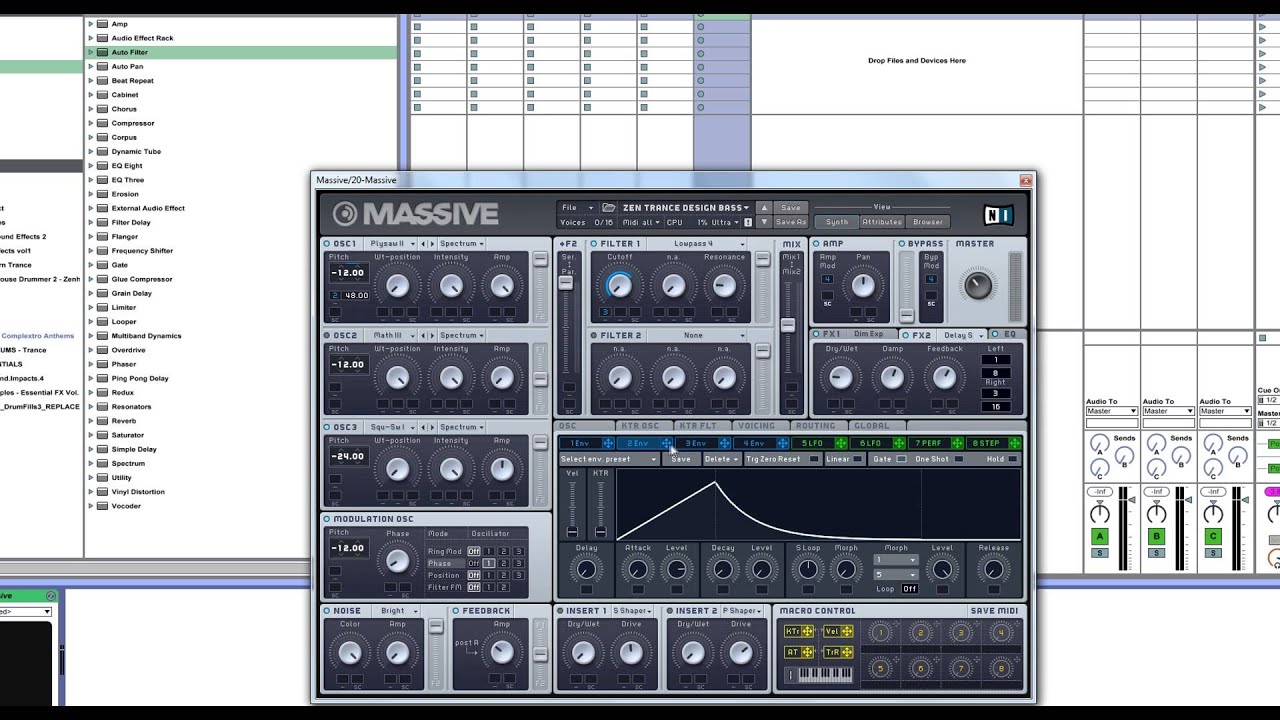Adjust the Mix1/Mix2 filter mix fader
This screenshot has width=1280, height=720.
788,325
